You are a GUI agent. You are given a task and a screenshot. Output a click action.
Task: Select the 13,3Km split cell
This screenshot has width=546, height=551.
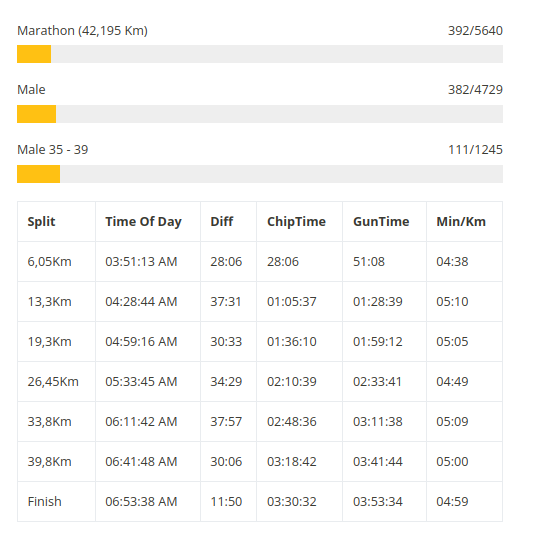[x=56, y=302]
